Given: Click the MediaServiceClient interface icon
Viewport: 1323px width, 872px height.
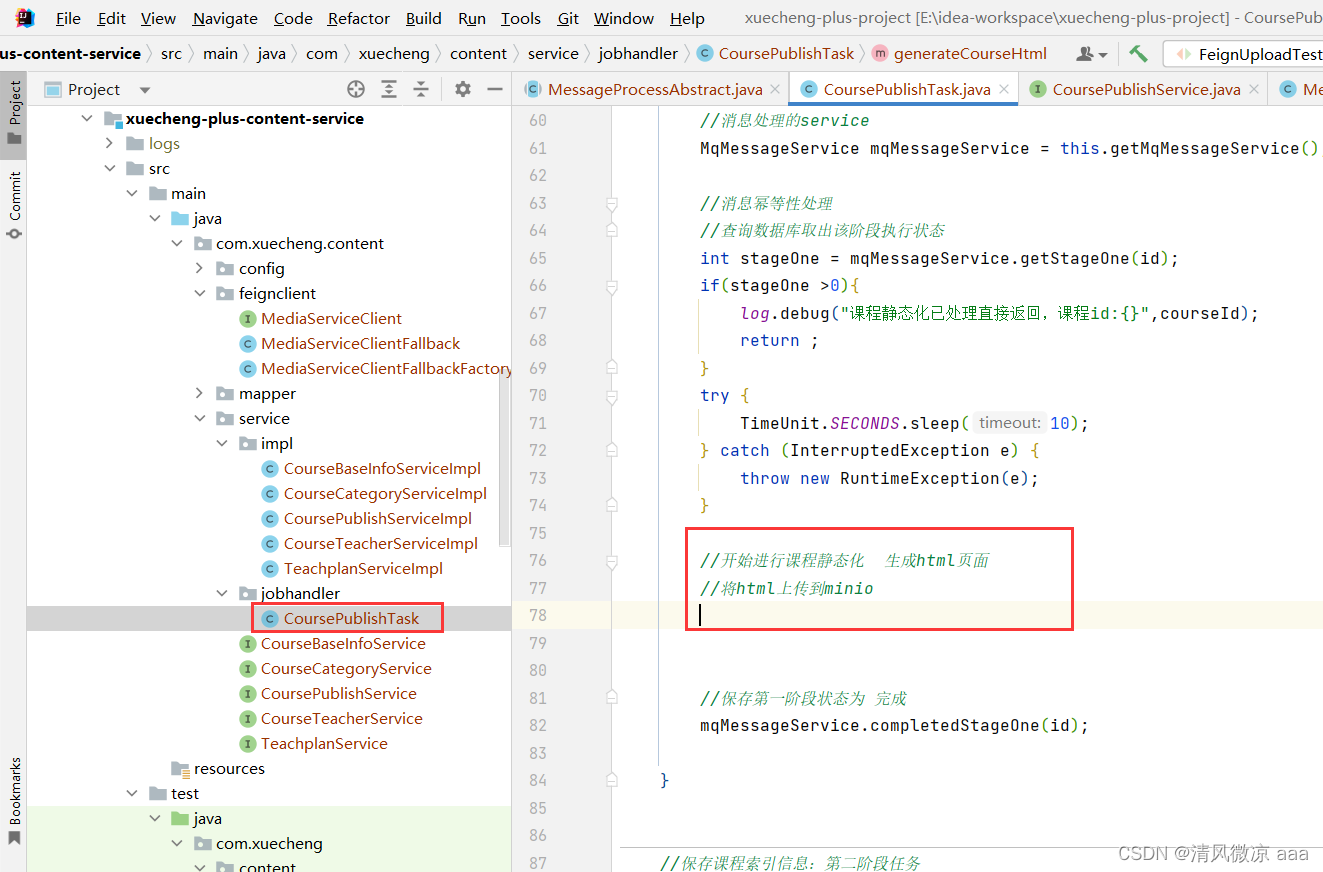Looking at the screenshot, I should coord(248,318).
